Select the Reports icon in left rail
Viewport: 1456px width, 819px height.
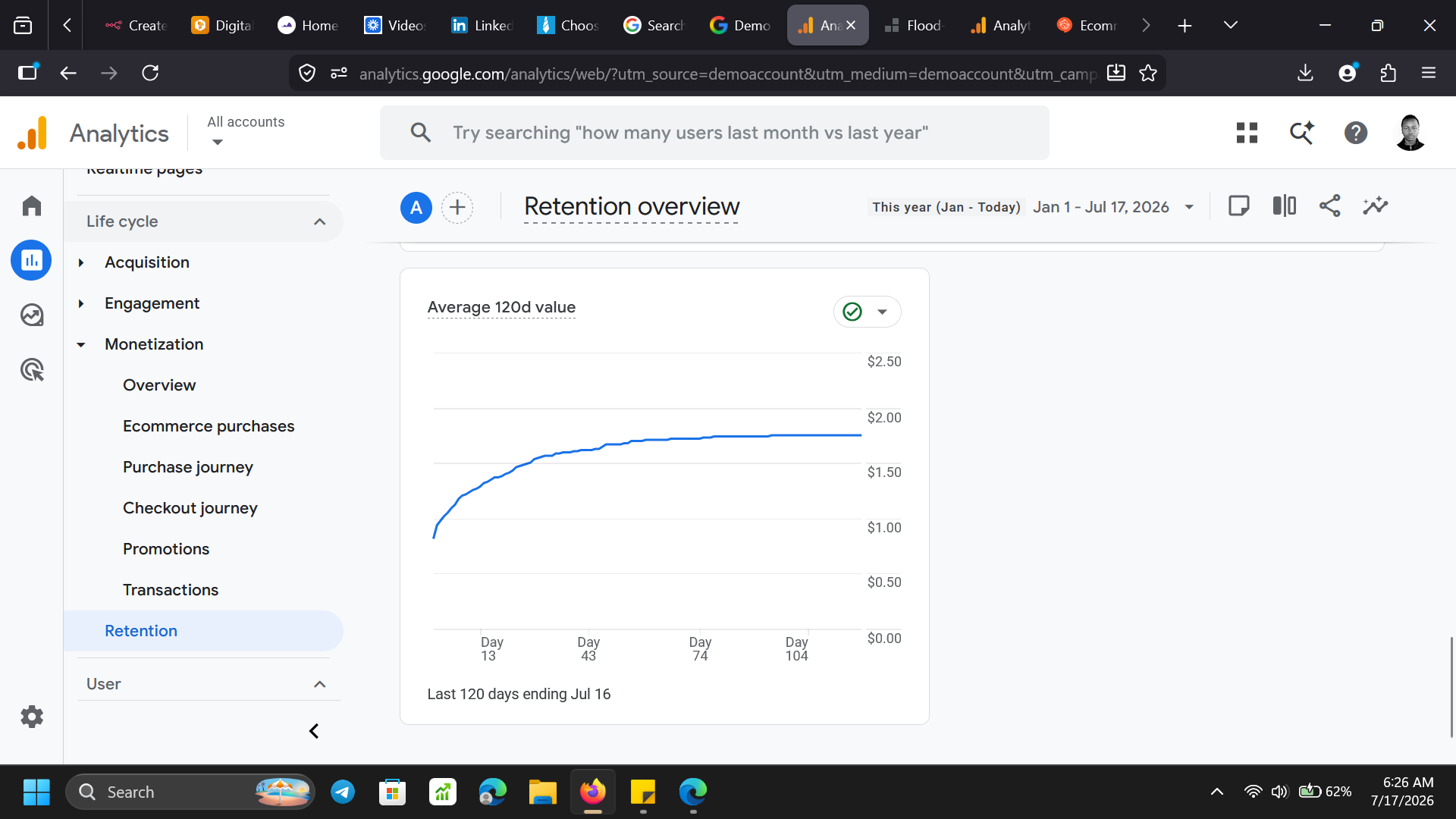tap(31, 260)
